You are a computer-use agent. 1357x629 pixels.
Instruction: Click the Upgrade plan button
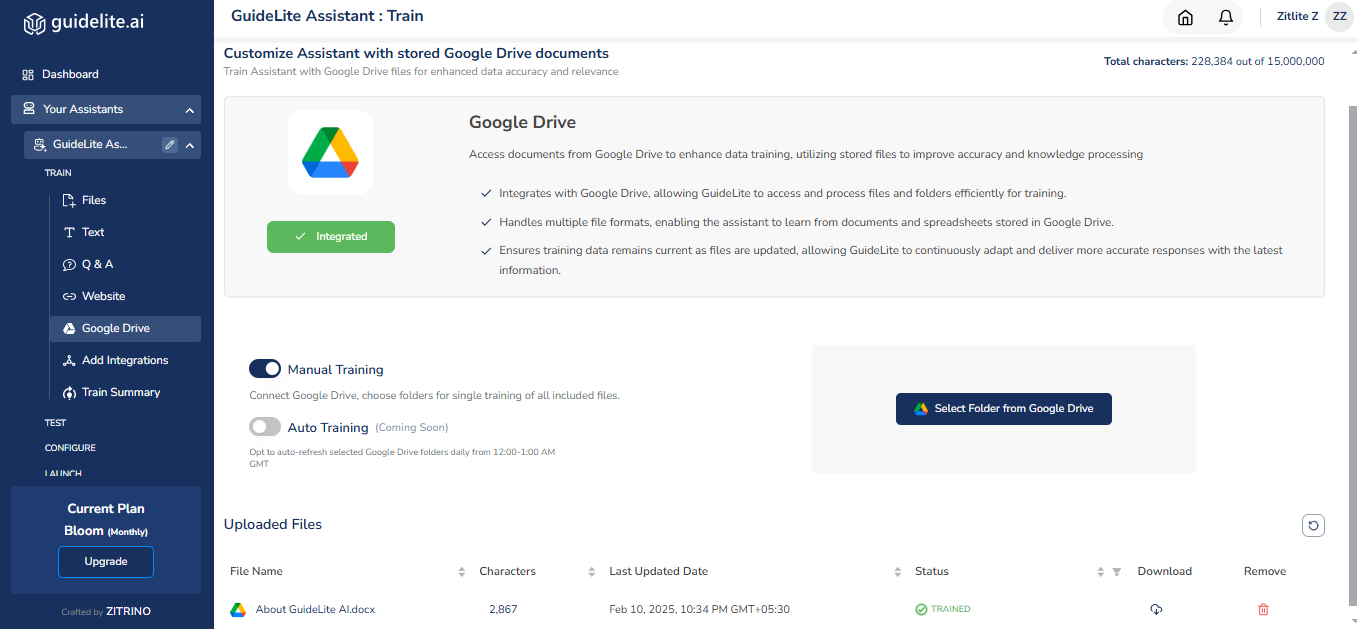[x=106, y=562]
